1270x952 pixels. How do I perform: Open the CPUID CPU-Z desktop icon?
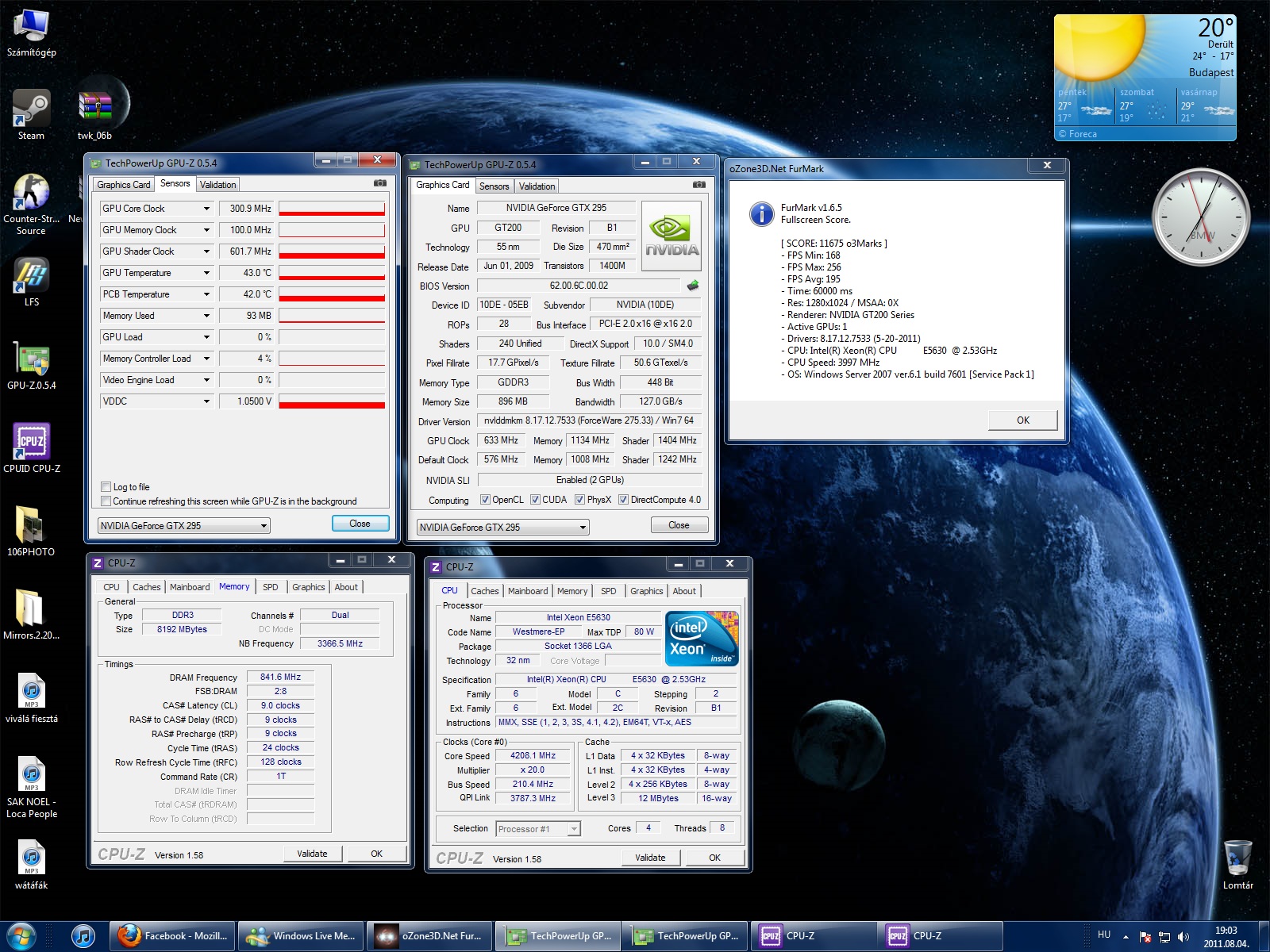point(32,441)
